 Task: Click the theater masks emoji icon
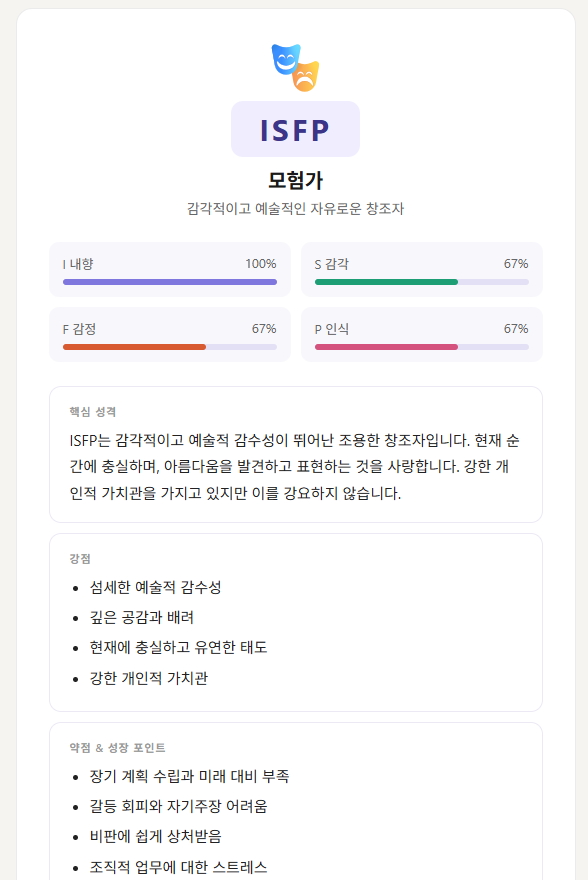point(295,67)
